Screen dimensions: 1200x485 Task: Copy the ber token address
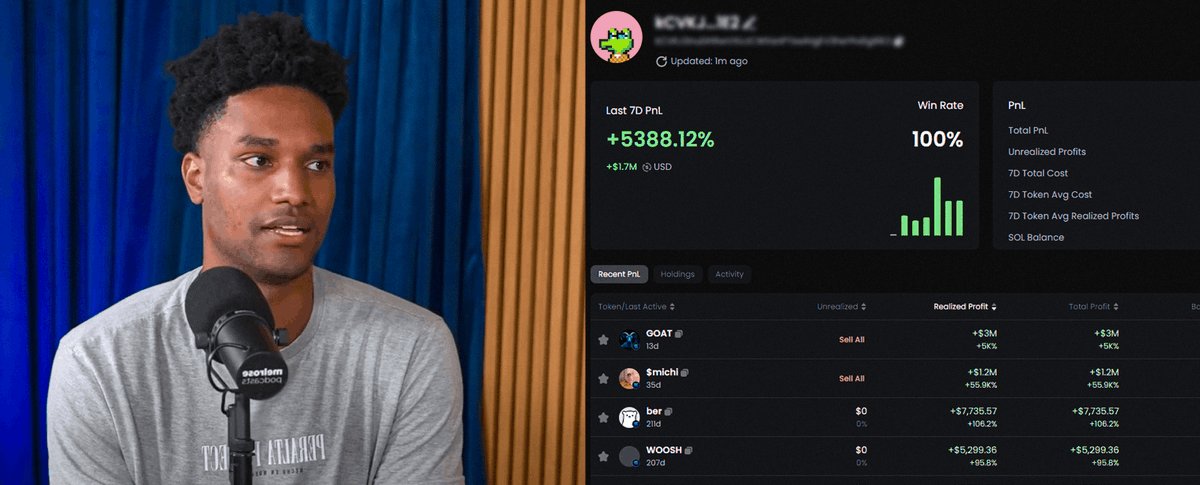tap(668, 411)
